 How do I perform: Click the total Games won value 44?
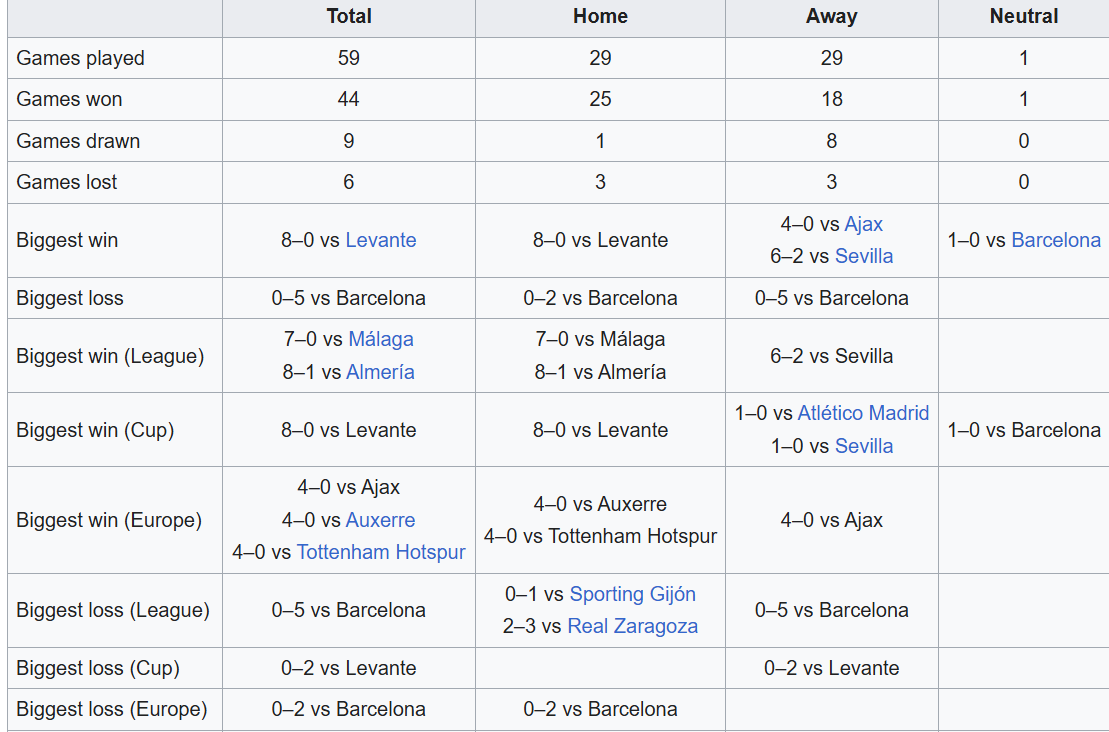coord(348,99)
